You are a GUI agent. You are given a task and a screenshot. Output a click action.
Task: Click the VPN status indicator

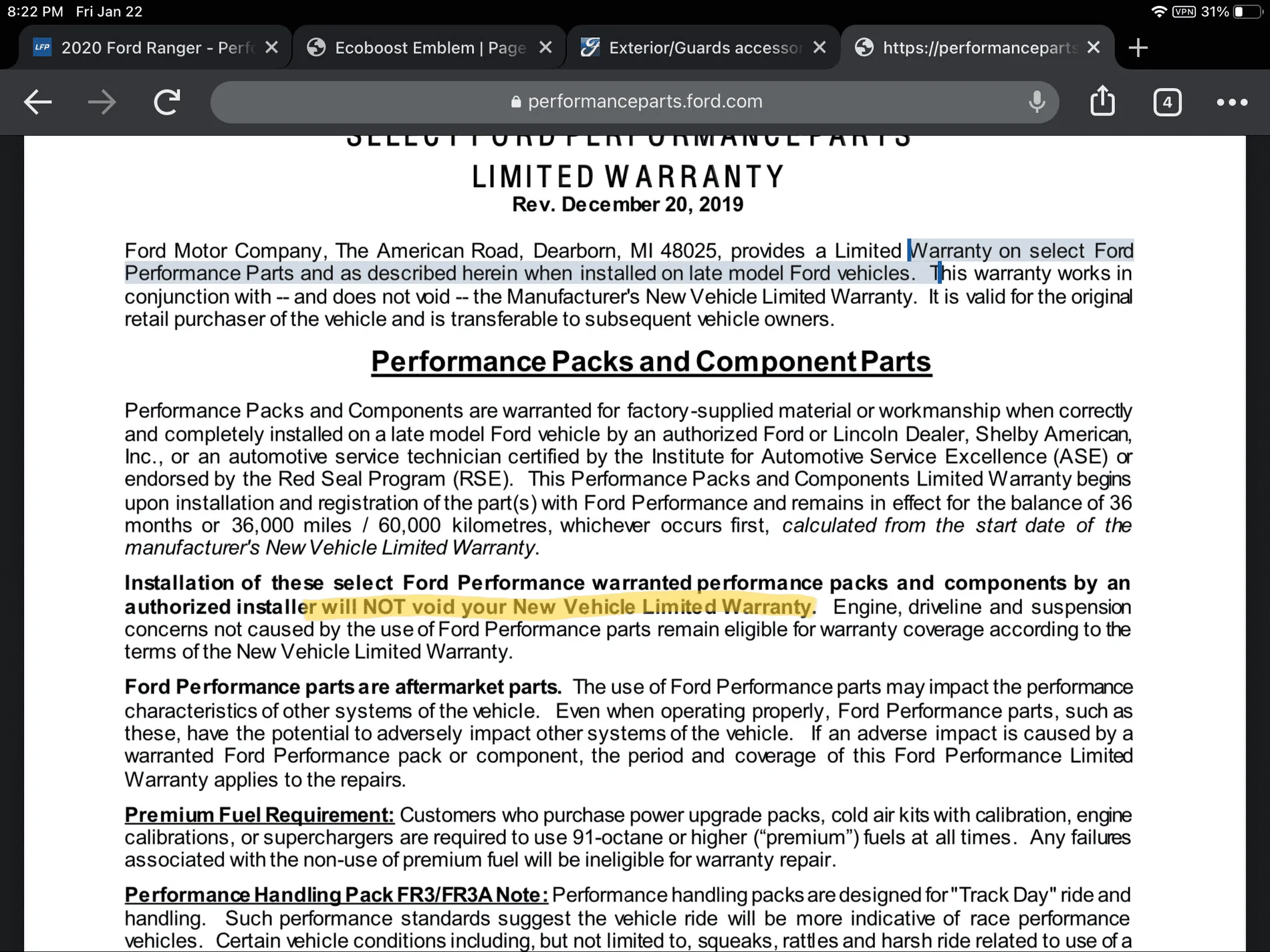point(1184,12)
